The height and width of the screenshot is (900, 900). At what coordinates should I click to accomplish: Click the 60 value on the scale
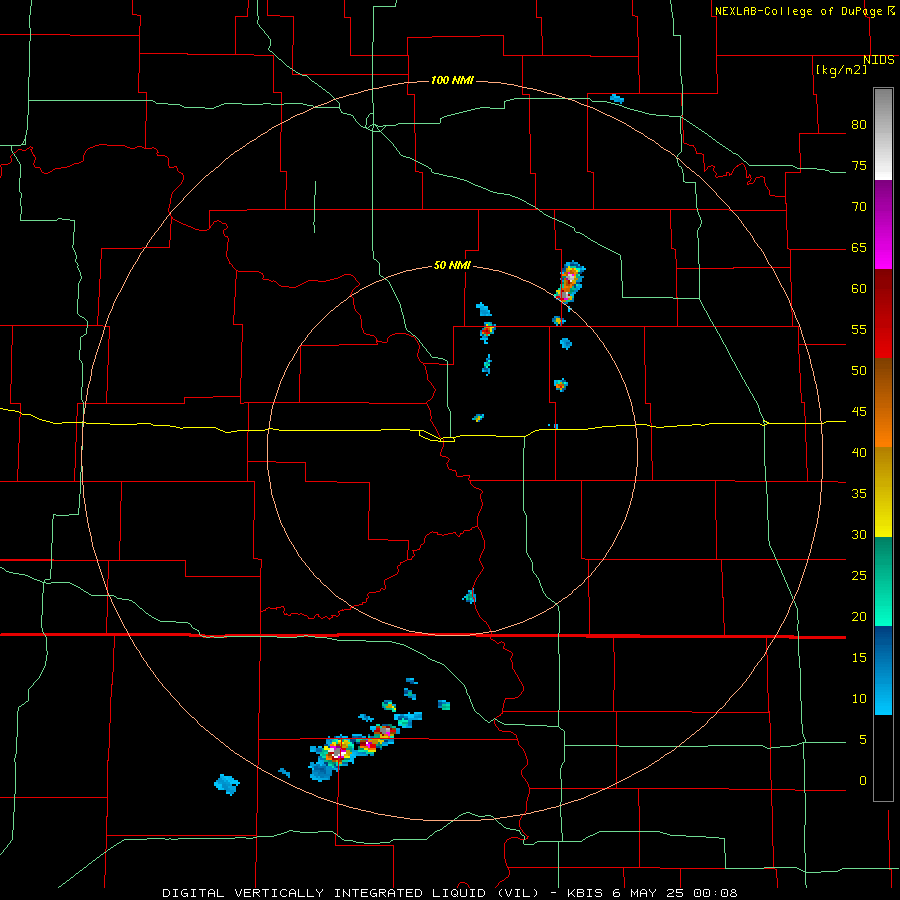tap(859, 288)
